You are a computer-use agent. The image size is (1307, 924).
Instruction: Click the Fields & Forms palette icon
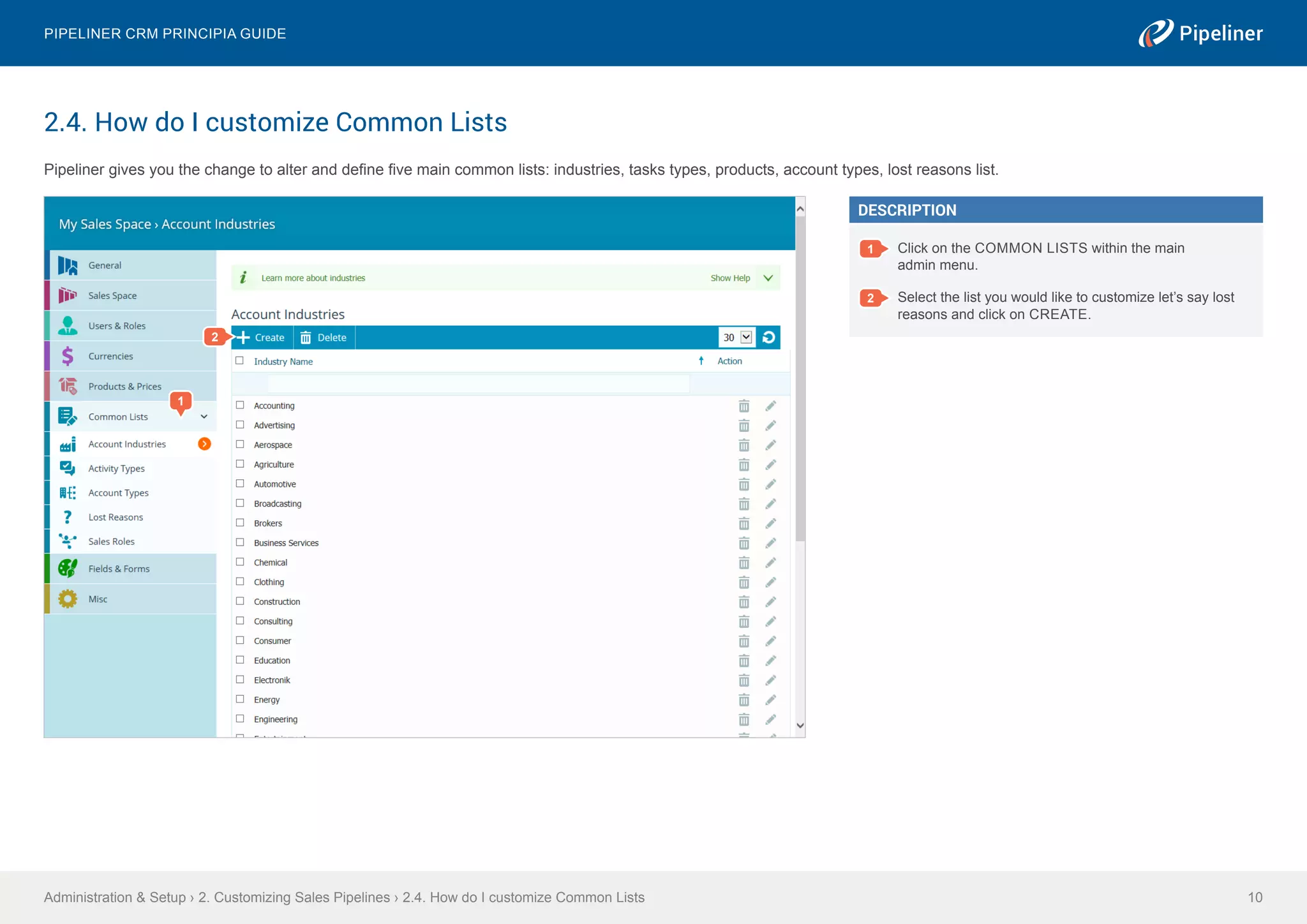68,569
